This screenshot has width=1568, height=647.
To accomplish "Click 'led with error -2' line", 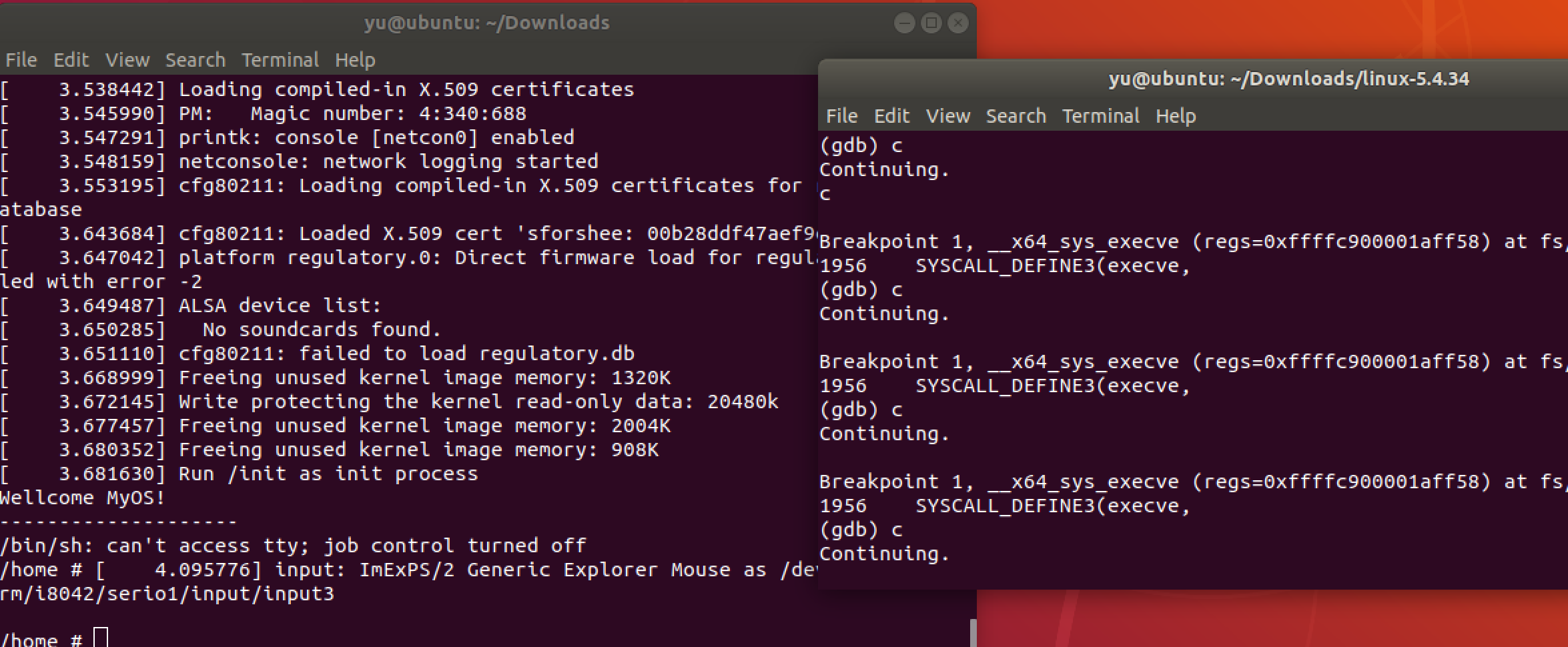I will point(101,281).
